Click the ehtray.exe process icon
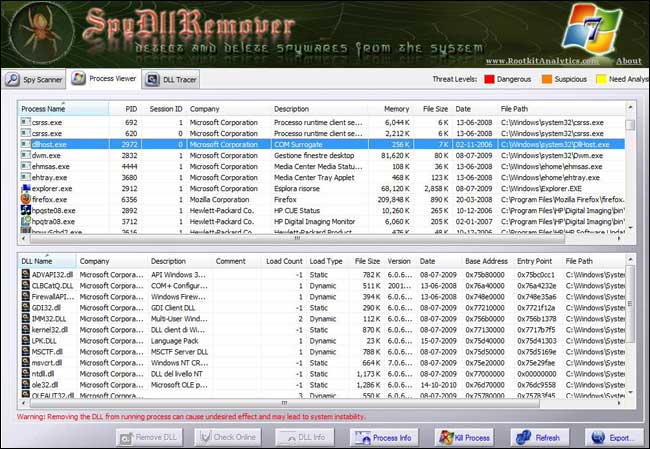Viewport: 650px width, 449px height. pyautogui.click(x=26, y=177)
